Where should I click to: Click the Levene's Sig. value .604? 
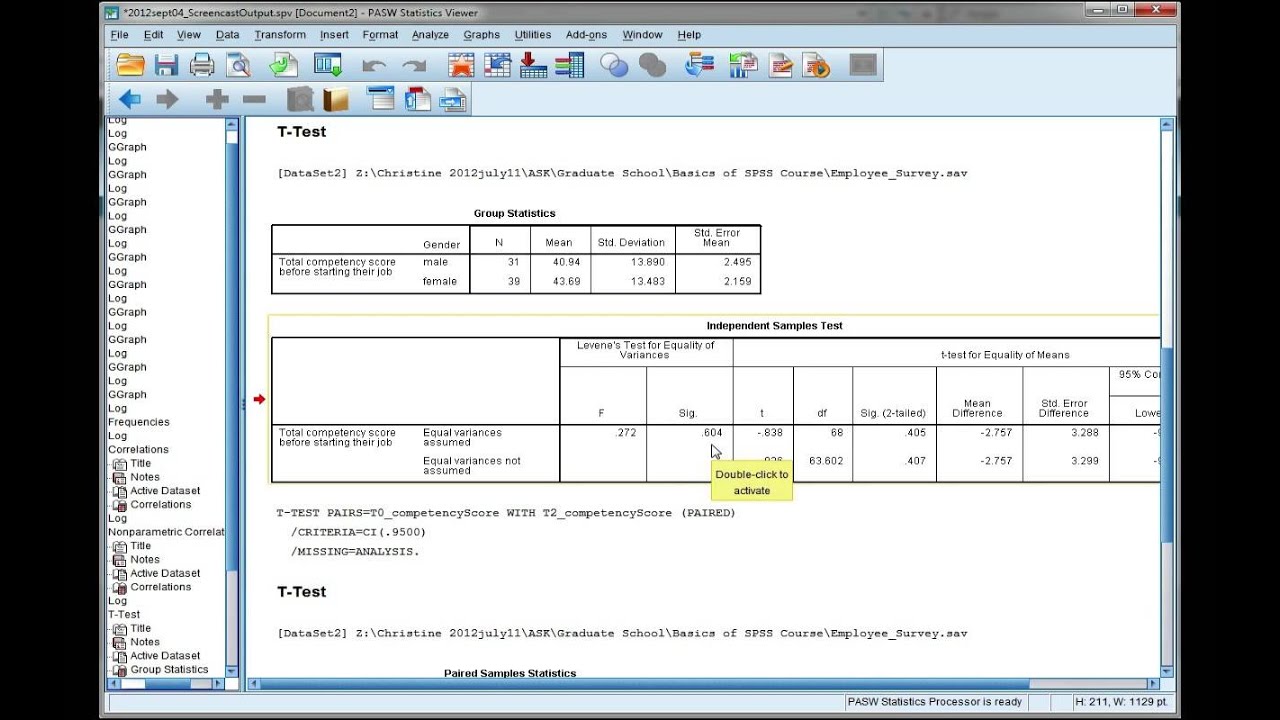(711, 433)
